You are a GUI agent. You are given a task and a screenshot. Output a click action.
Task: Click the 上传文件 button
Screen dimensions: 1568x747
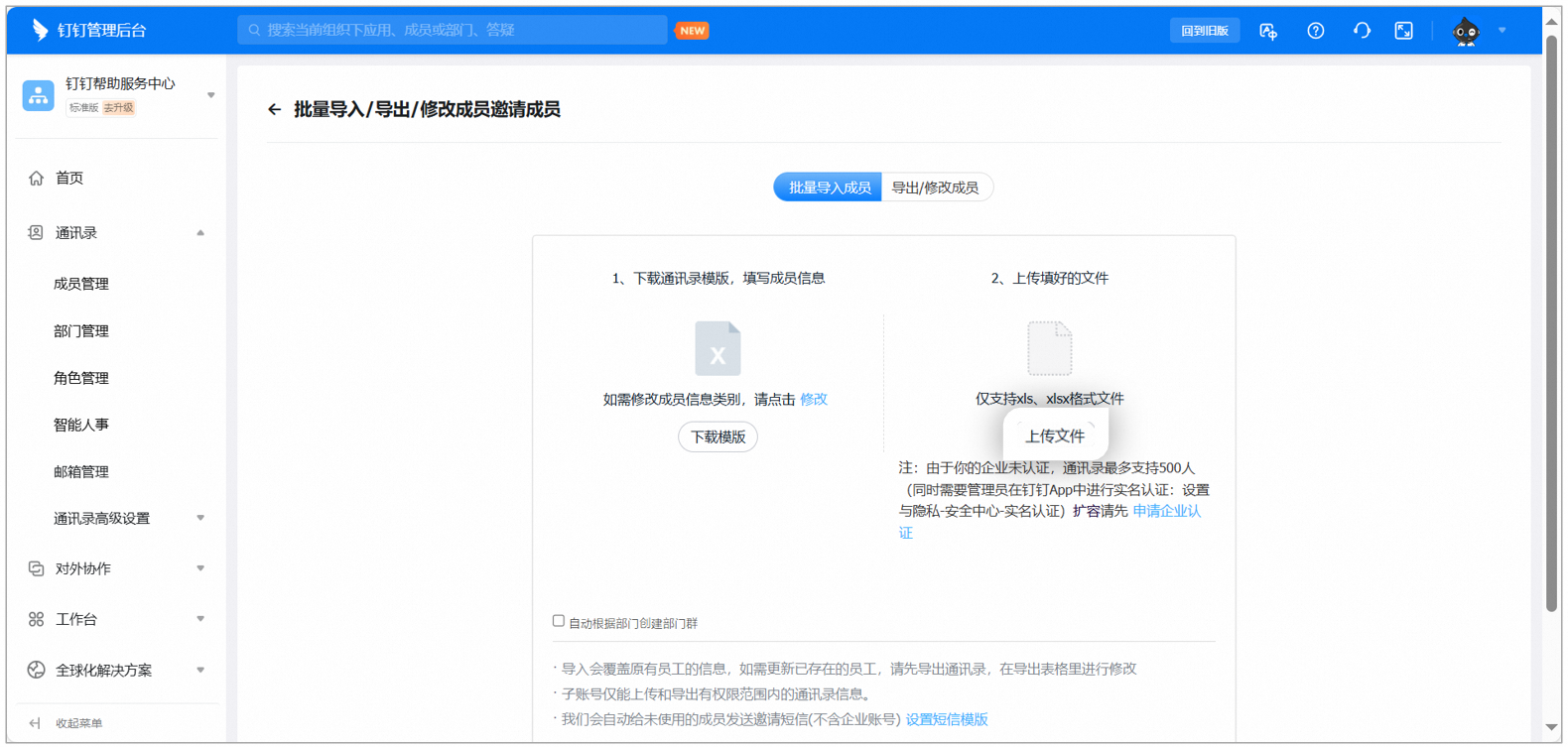point(1055,436)
